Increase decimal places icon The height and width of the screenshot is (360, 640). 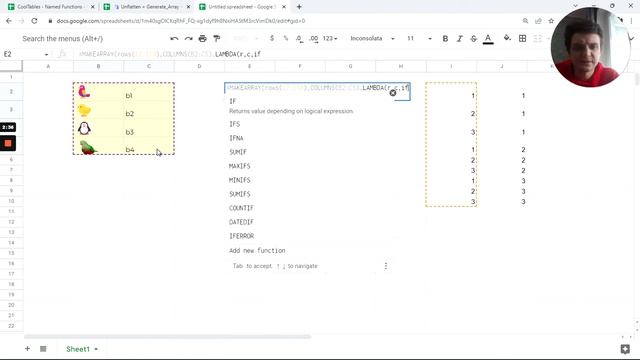point(313,38)
